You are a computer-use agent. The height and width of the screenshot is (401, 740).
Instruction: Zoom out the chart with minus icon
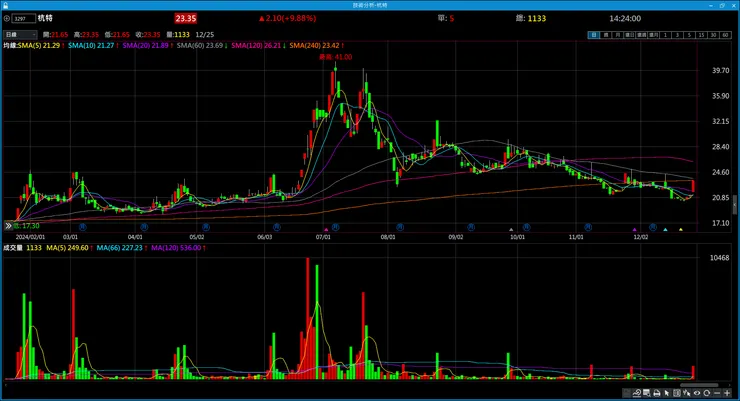[x=717, y=393]
